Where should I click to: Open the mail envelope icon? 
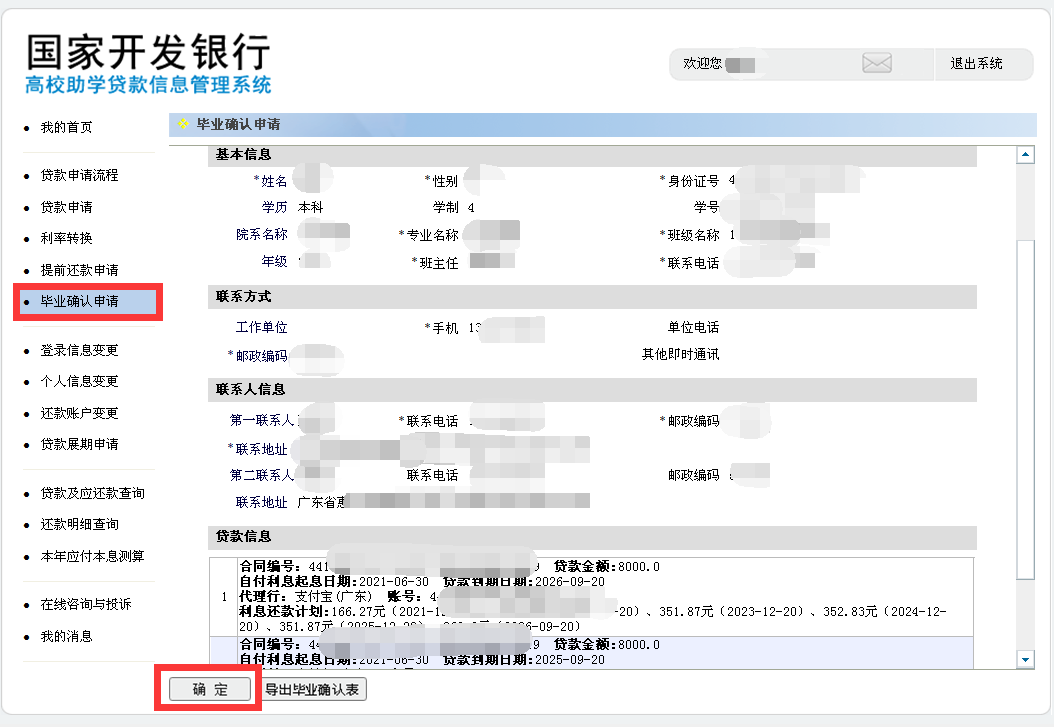pyautogui.click(x=876, y=64)
